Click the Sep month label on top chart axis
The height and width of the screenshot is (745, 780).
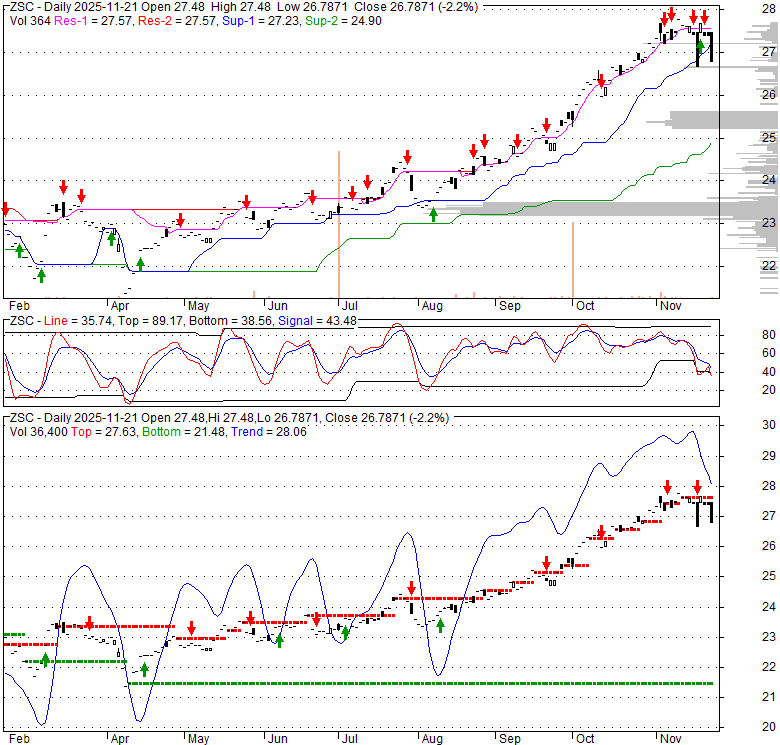point(510,305)
